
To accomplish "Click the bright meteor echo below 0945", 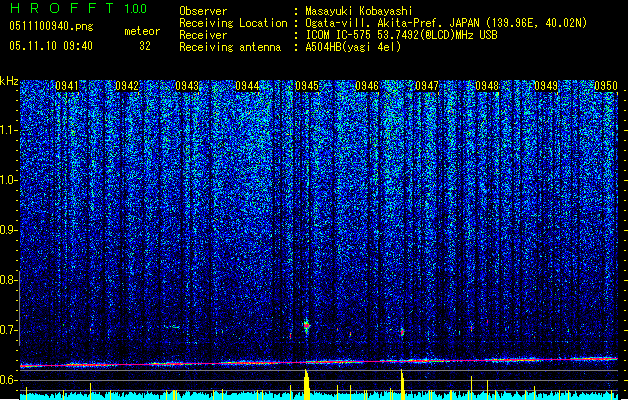I will [x=307, y=325].
